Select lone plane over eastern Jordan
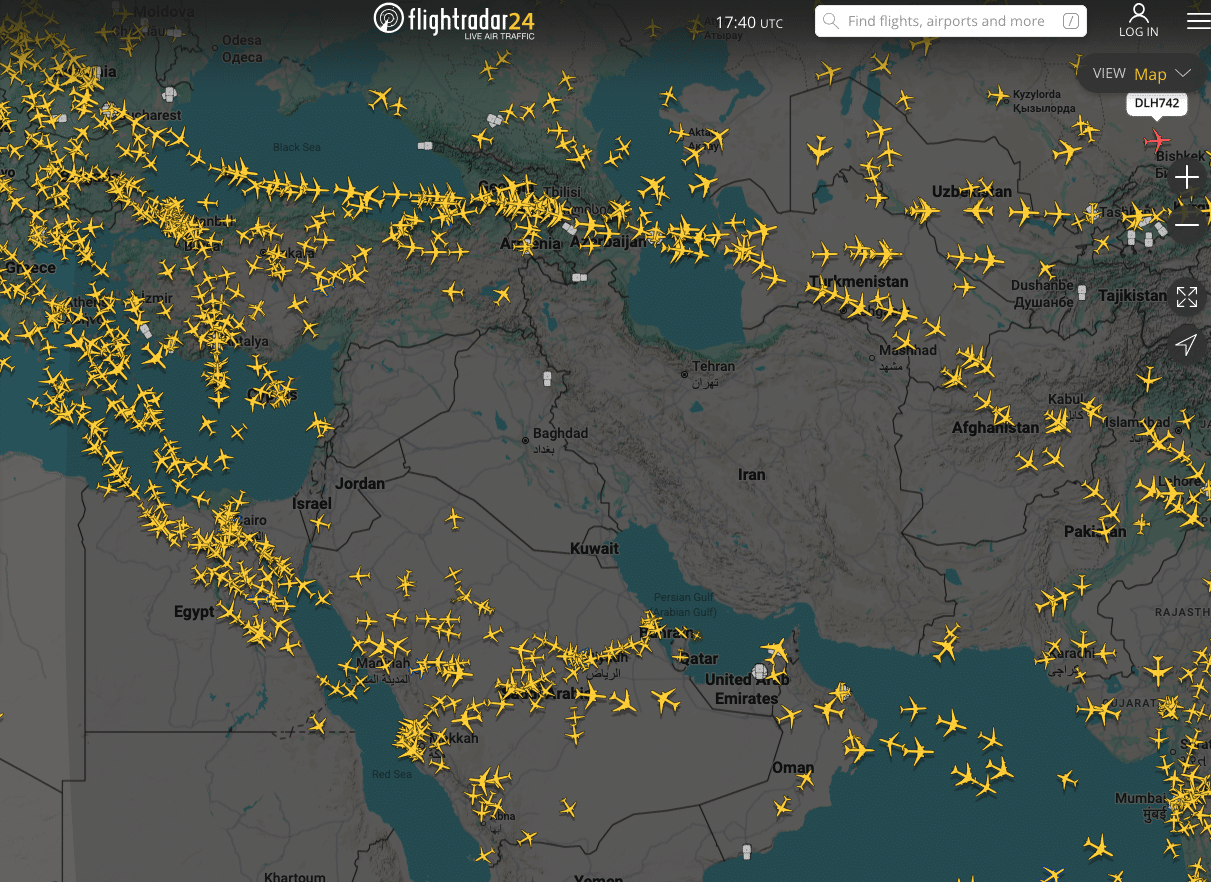 point(454,518)
